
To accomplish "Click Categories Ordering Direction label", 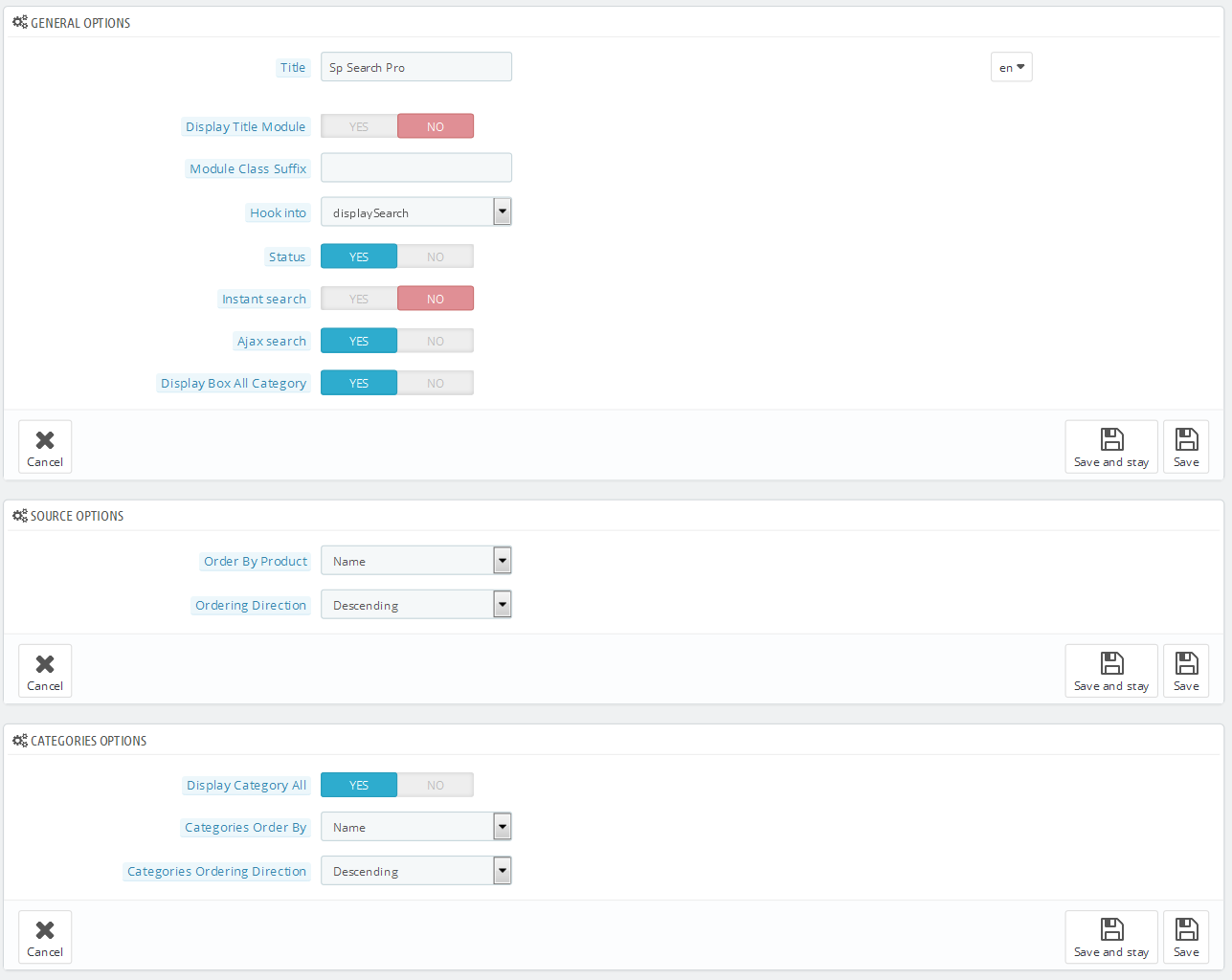I will pos(217,871).
